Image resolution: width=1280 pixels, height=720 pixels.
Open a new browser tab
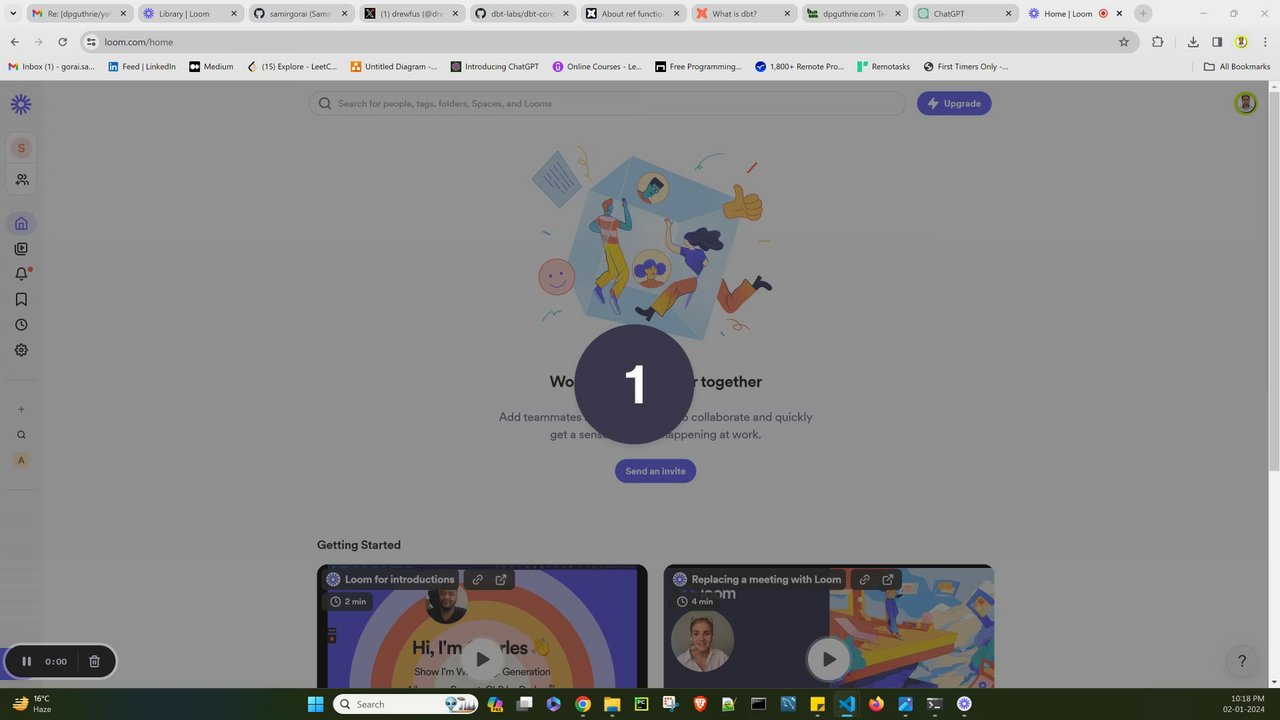tap(1143, 14)
